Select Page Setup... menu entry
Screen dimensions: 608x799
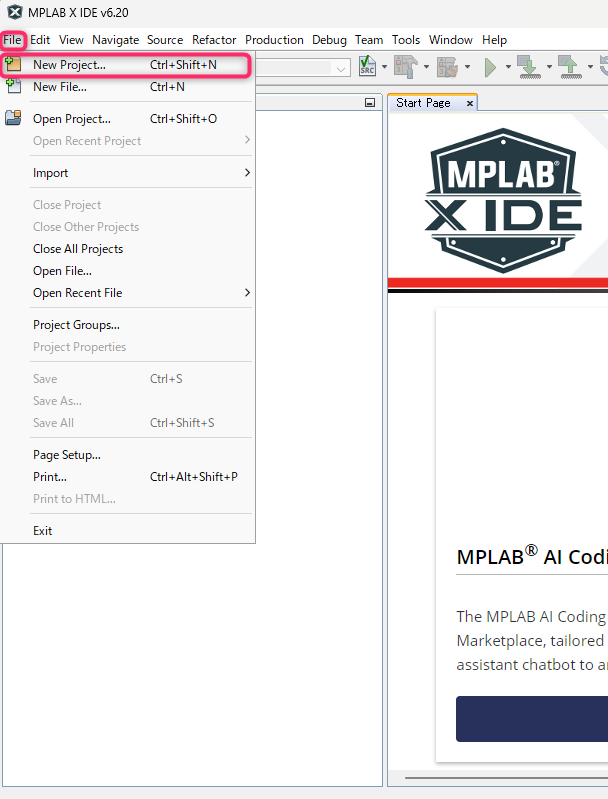[127, 455]
